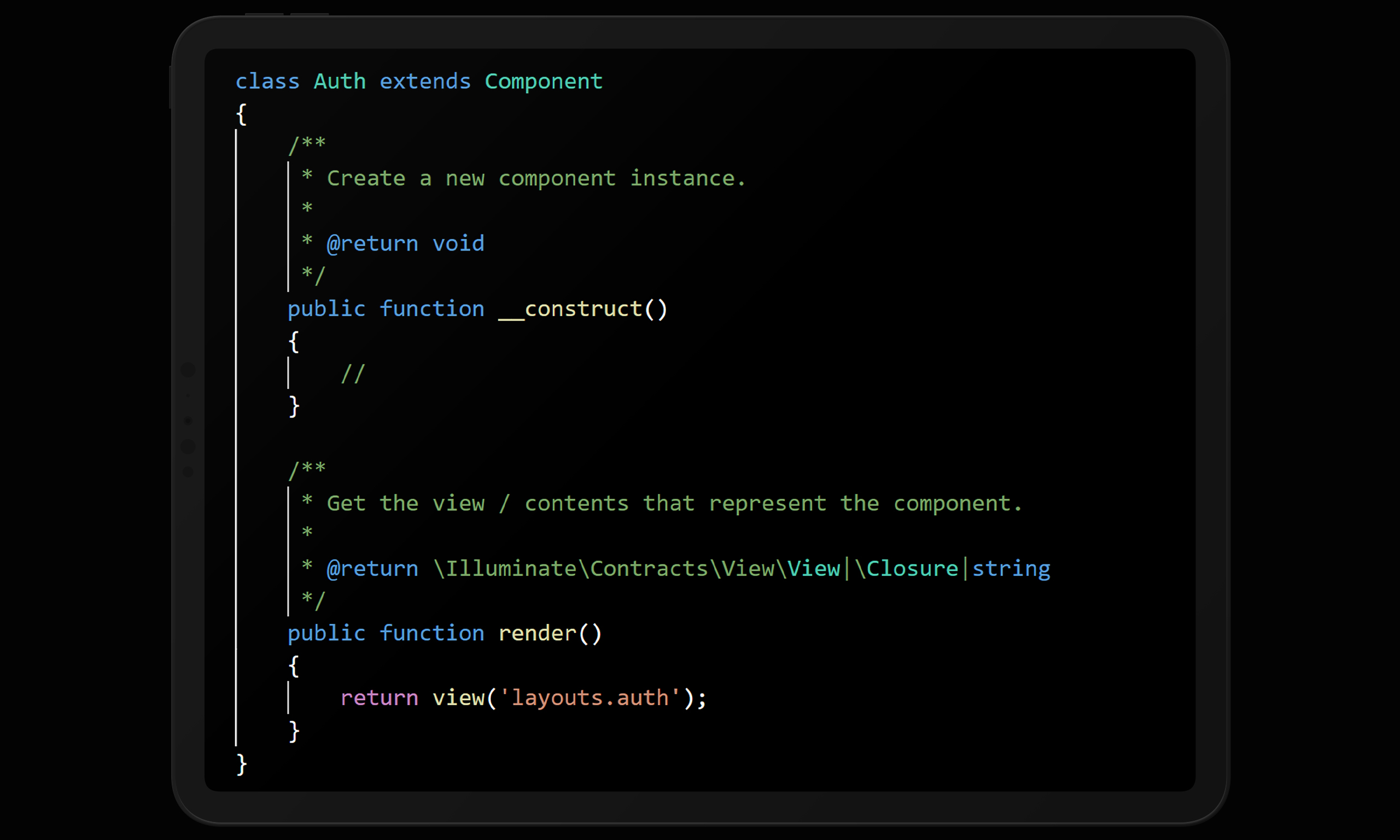Click the "view(" function call
1400x840 pixels.
pos(464,698)
